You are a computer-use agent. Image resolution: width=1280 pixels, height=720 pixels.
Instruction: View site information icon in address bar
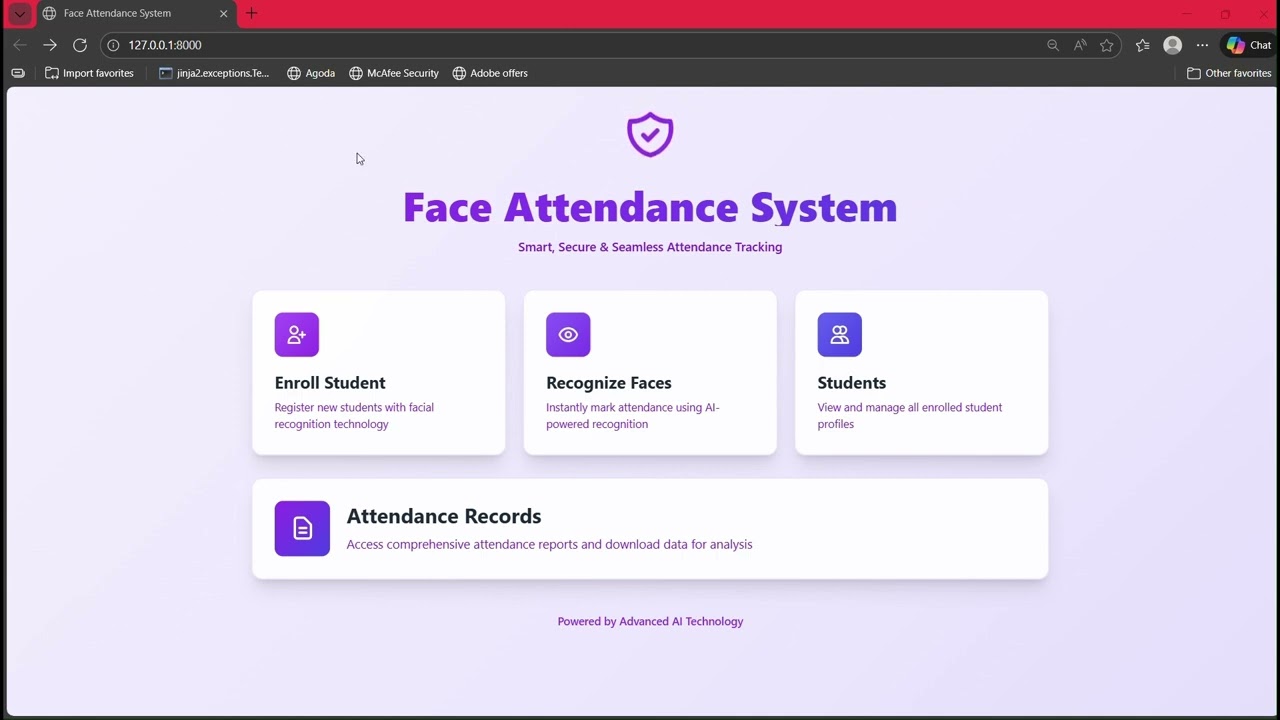[x=113, y=45]
